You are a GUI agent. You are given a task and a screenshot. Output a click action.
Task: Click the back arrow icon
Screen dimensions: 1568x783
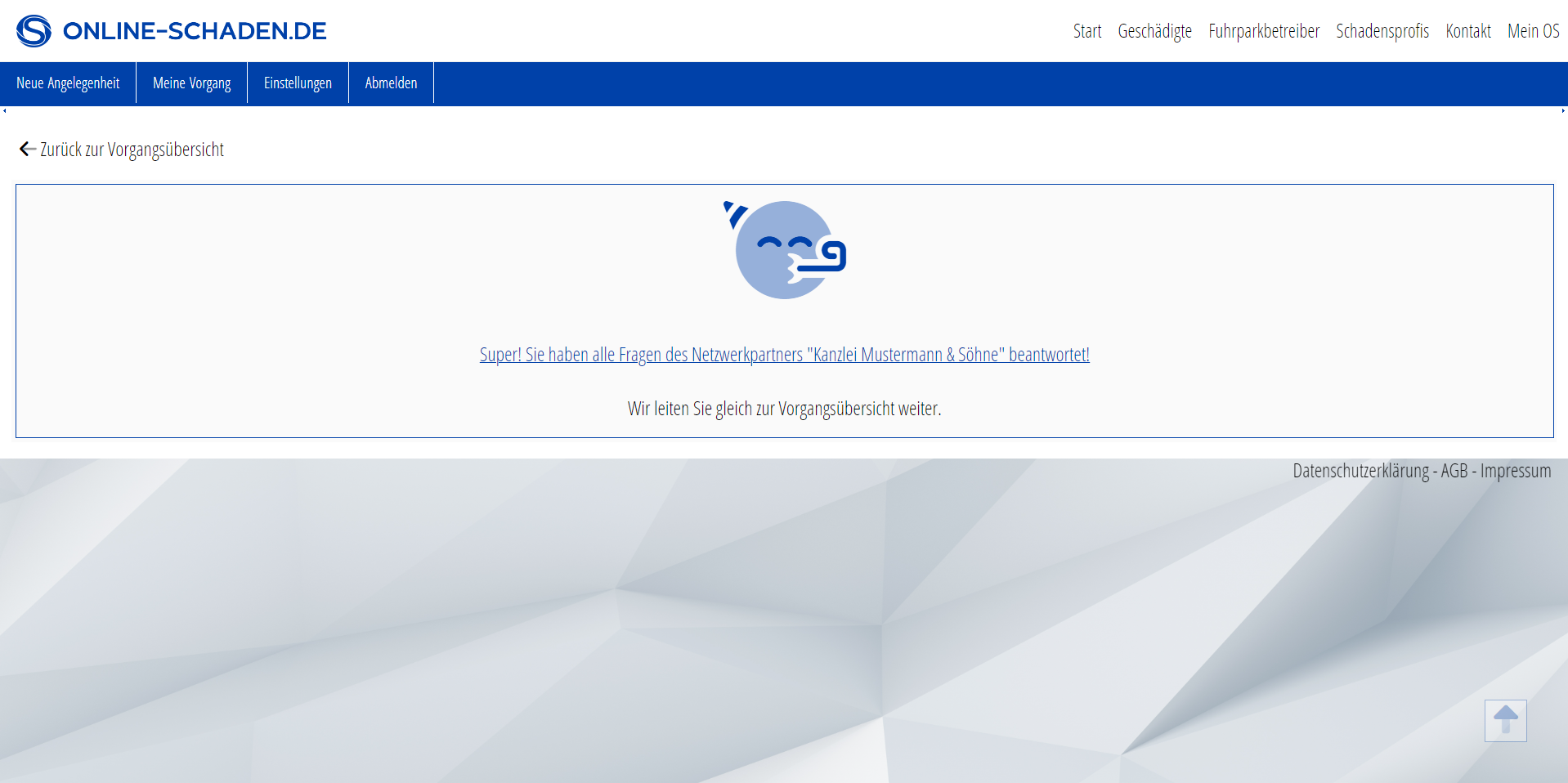coord(27,149)
